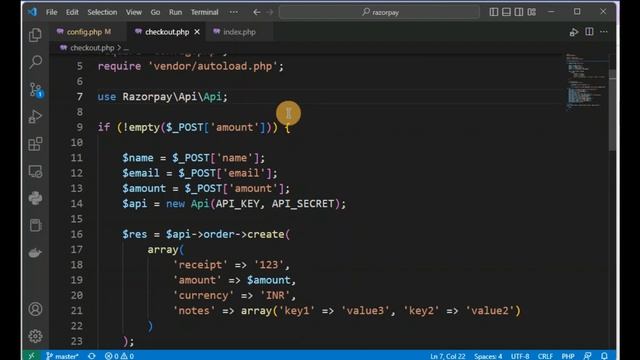The image size is (640, 360).
Task: Open notifications bell in status bar
Action: pyautogui.click(x=604, y=356)
